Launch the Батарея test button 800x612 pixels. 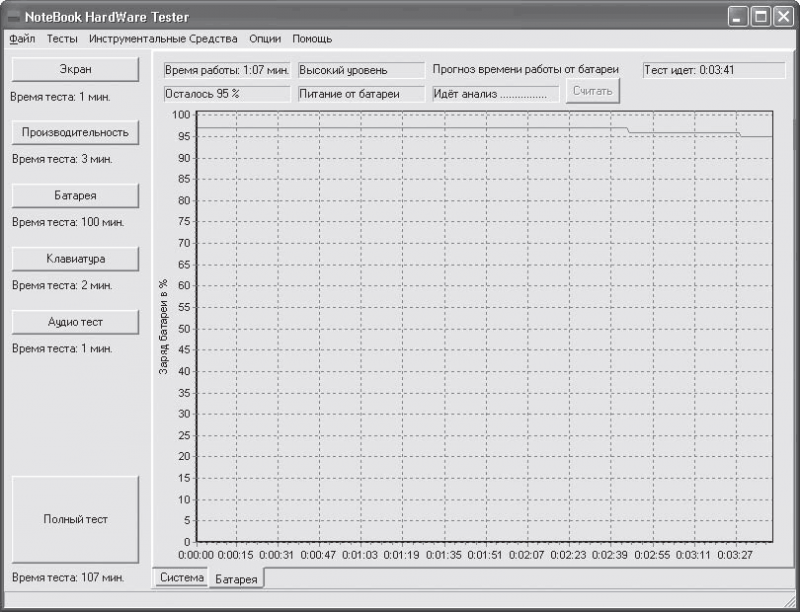coord(75,196)
